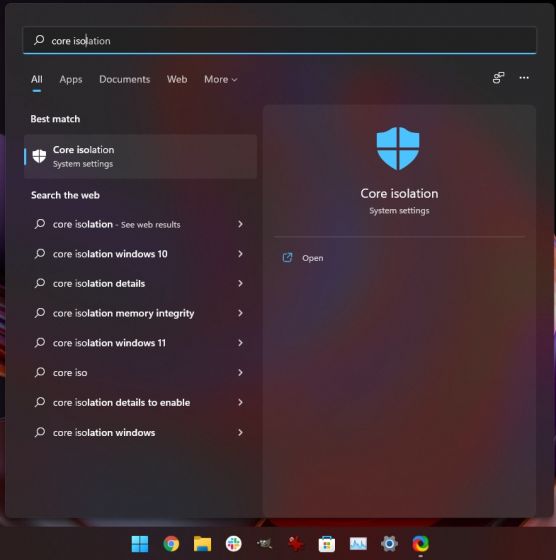Expand arrow for core isolation memory integrity

(x=240, y=313)
